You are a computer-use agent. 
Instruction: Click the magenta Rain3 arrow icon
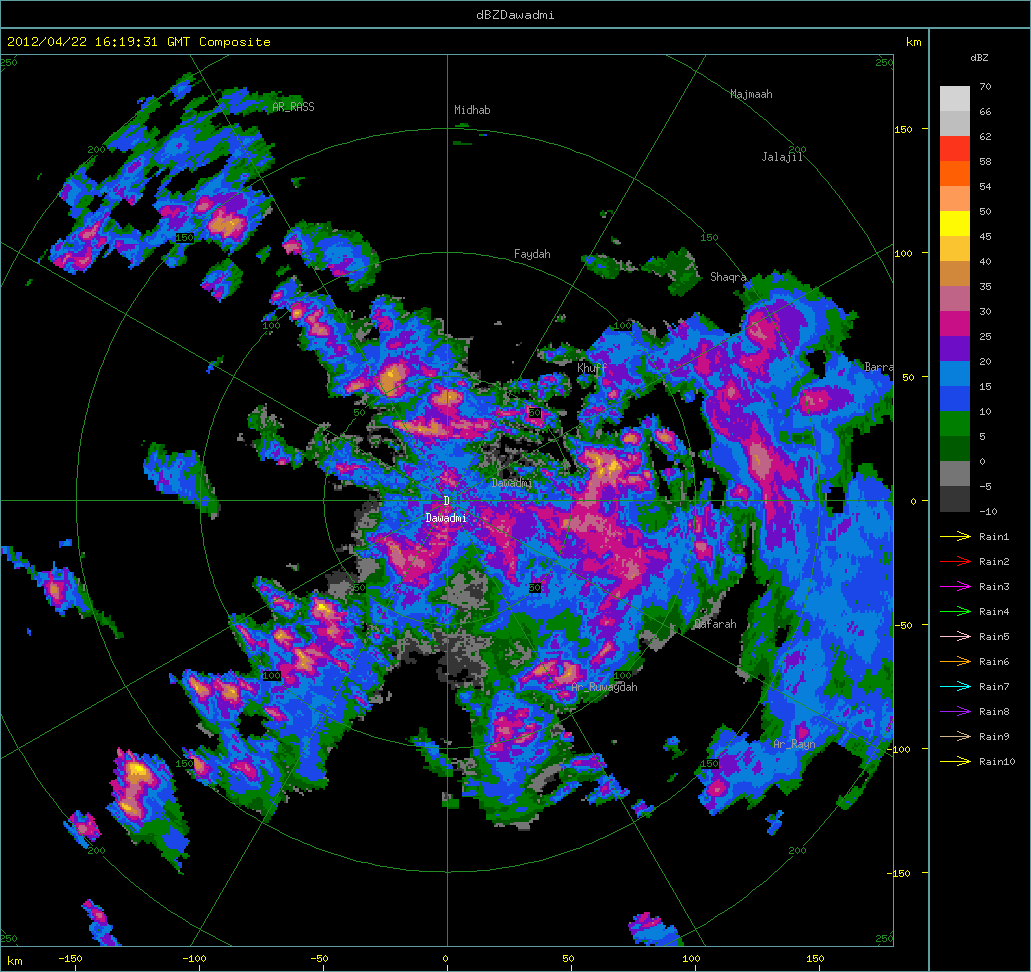(x=955, y=587)
